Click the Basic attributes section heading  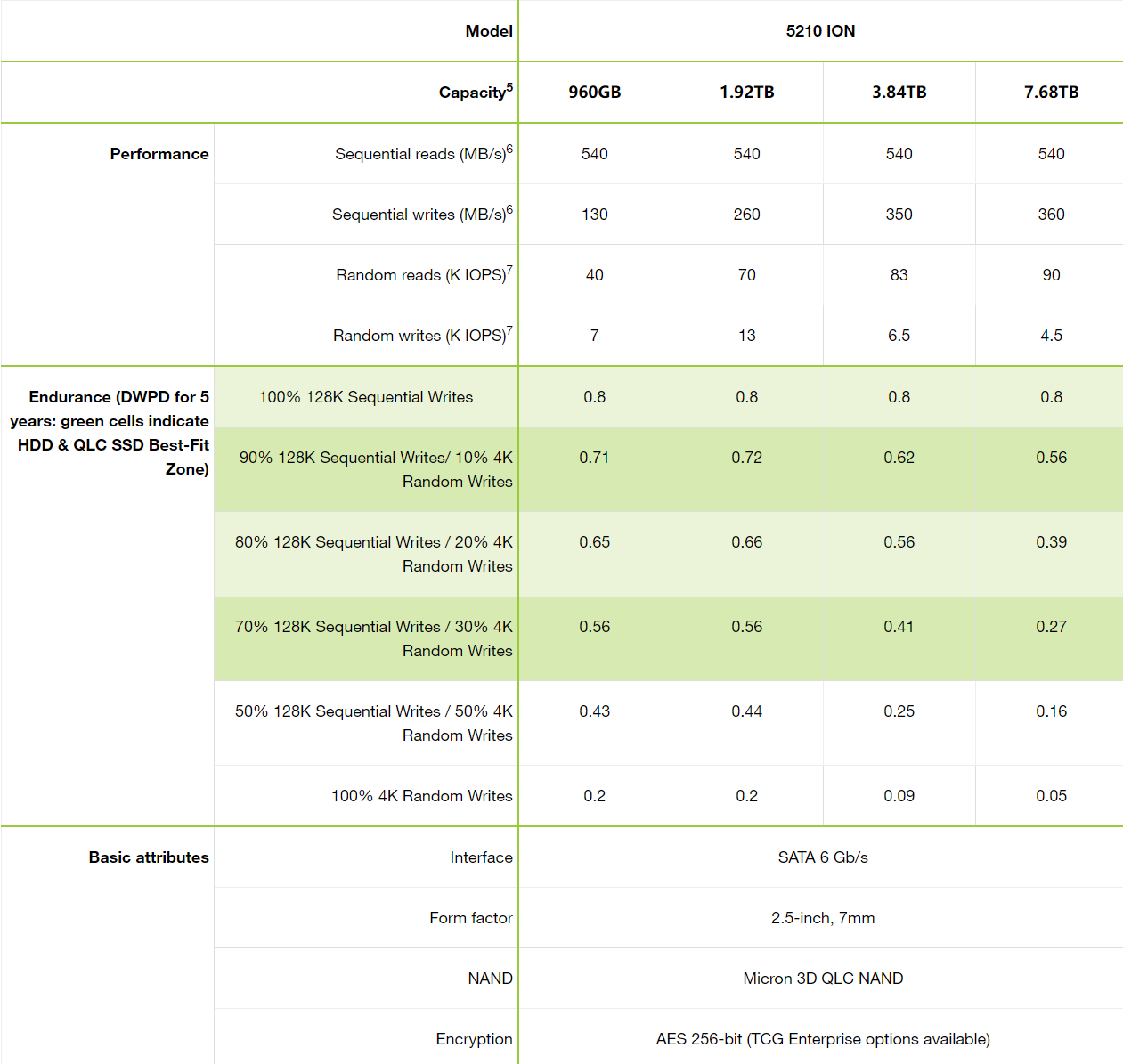[149, 857]
